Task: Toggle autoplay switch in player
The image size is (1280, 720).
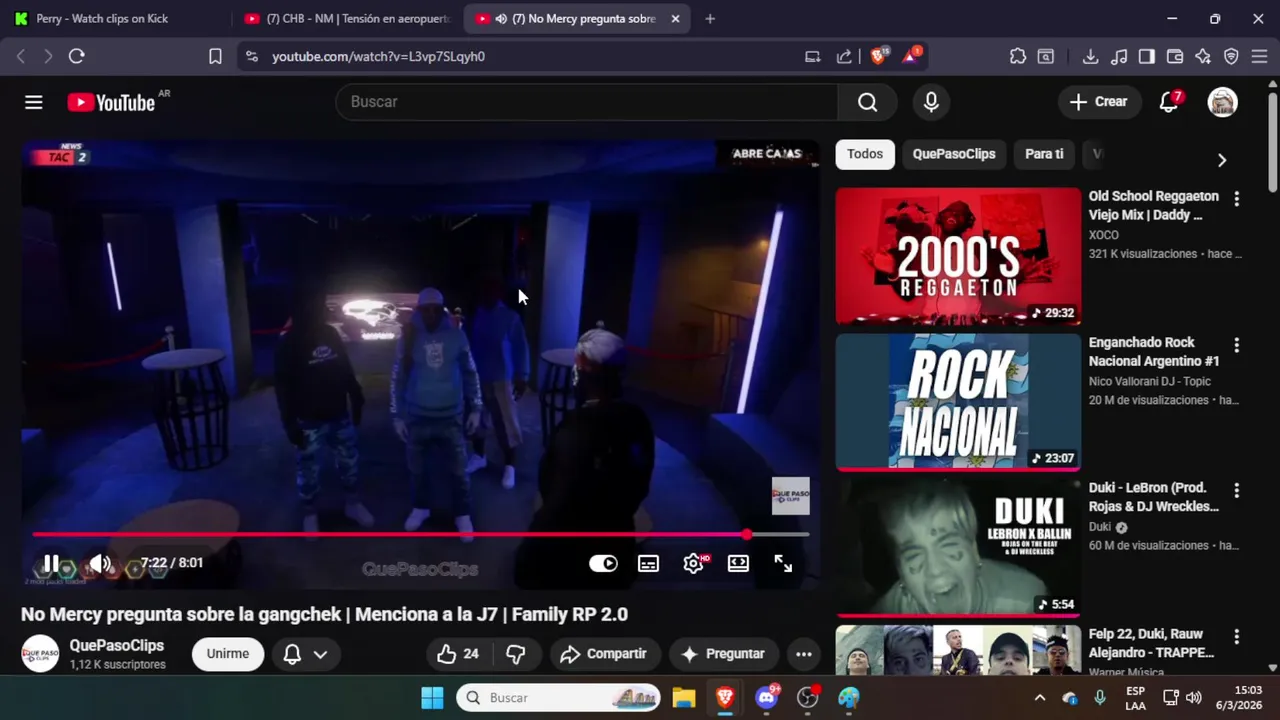Action: [x=603, y=563]
